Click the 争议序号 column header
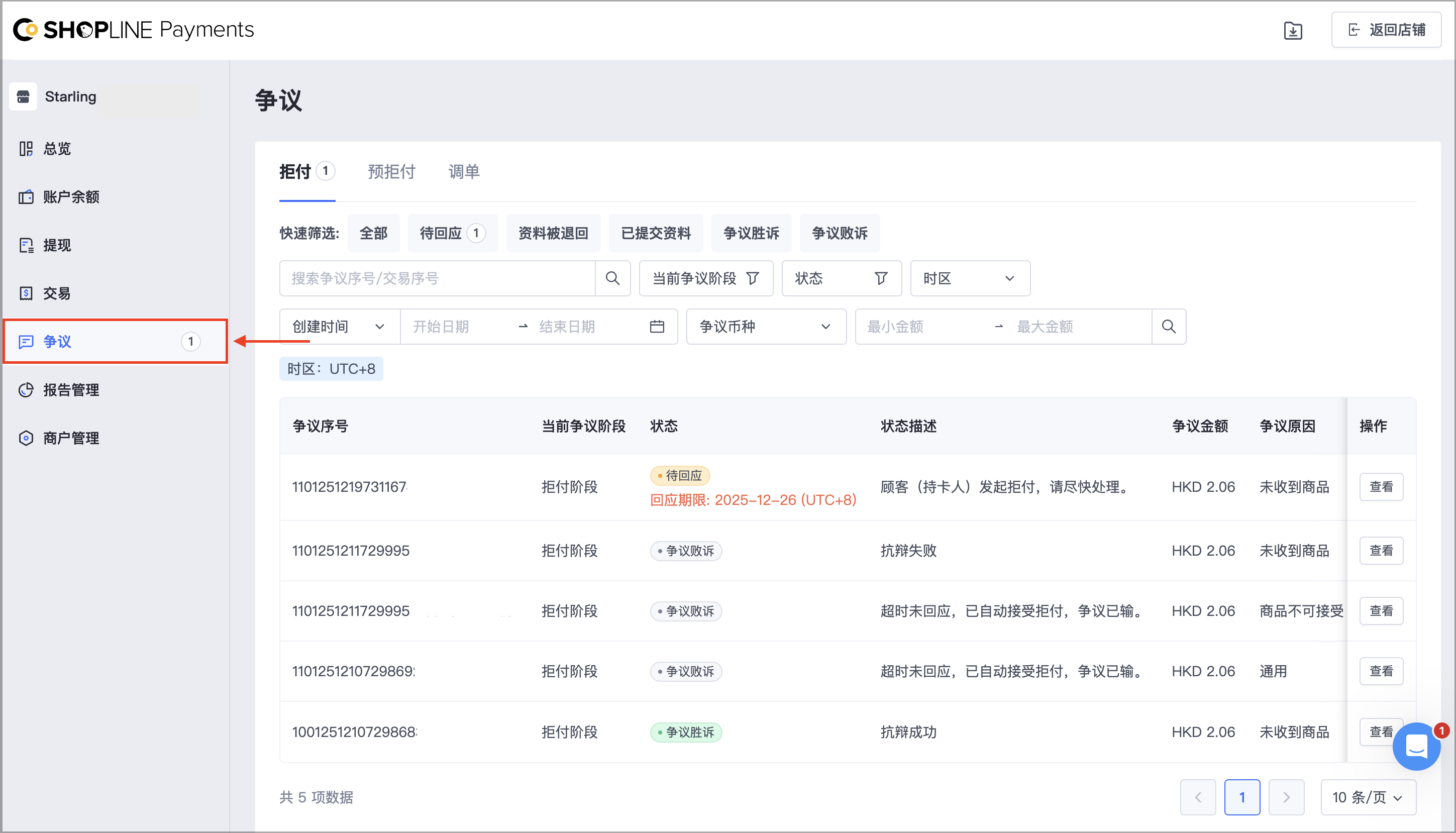Viewport: 1456px width, 833px height. pos(321,426)
